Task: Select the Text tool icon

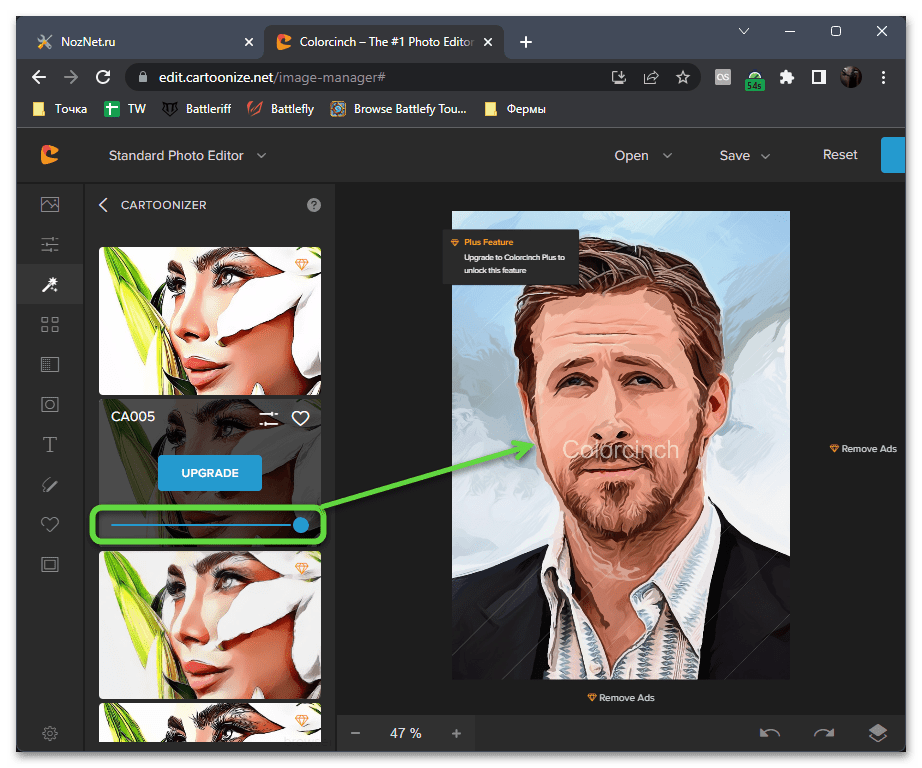Action: [50, 445]
